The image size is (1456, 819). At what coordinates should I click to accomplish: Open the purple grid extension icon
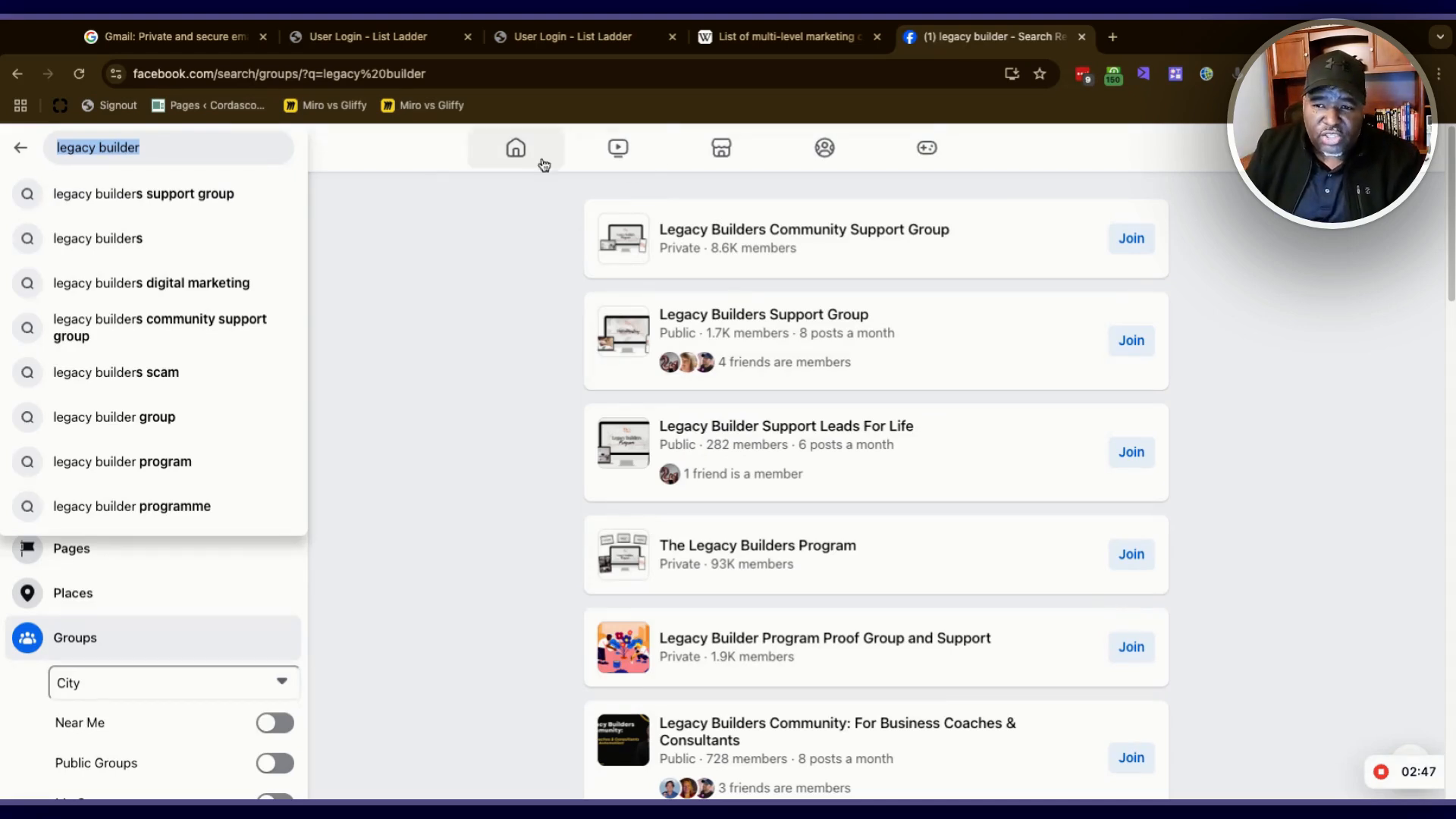(x=1175, y=74)
